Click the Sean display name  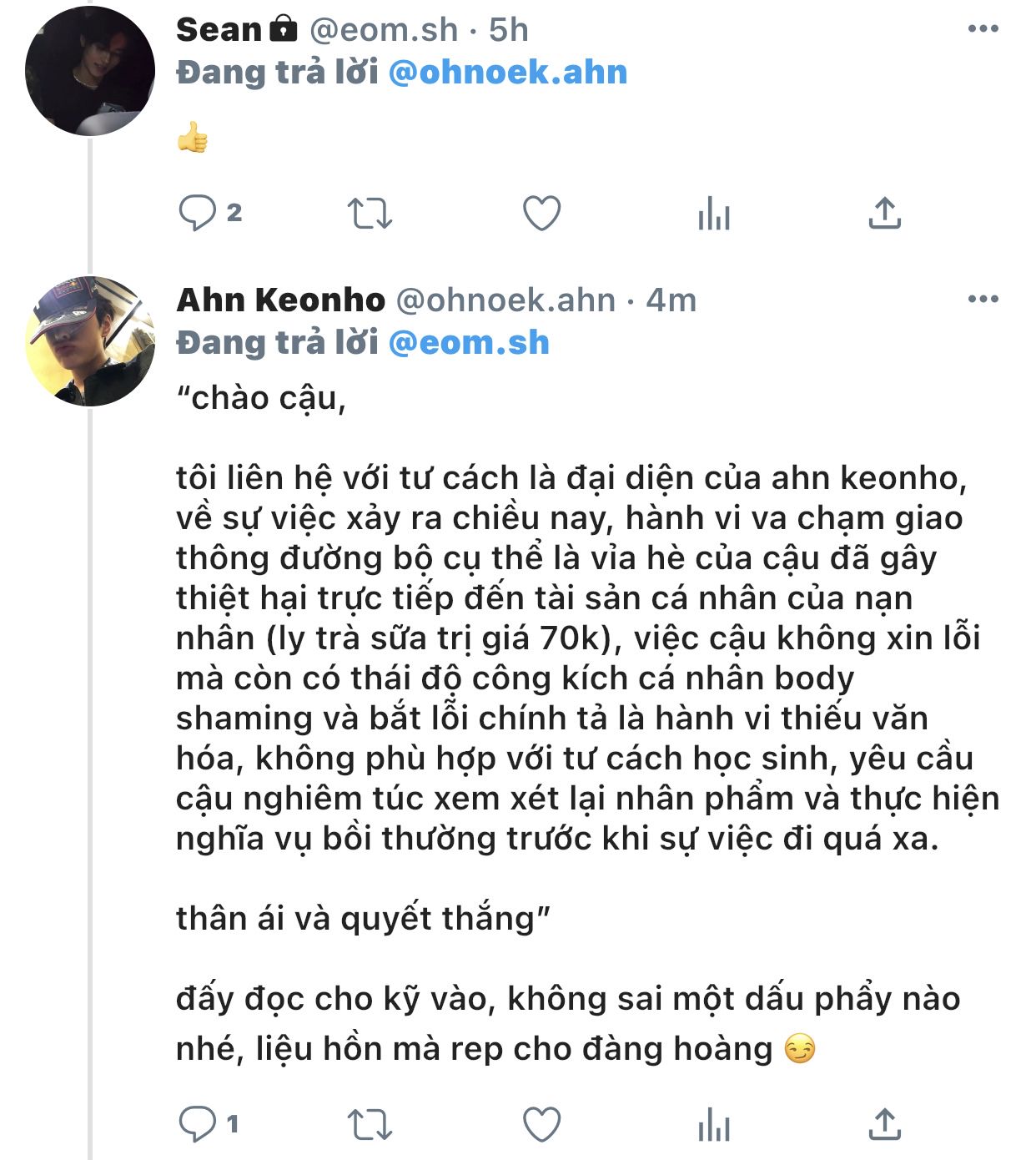[x=219, y=30]
